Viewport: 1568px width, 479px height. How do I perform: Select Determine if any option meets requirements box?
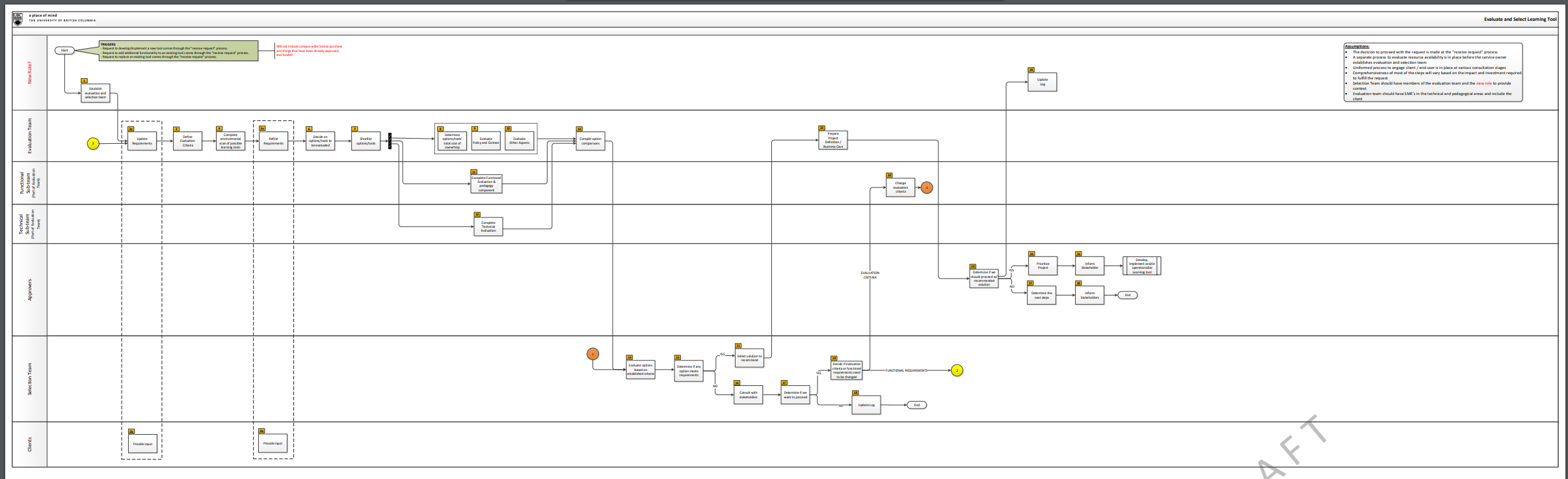click(689, 372)
